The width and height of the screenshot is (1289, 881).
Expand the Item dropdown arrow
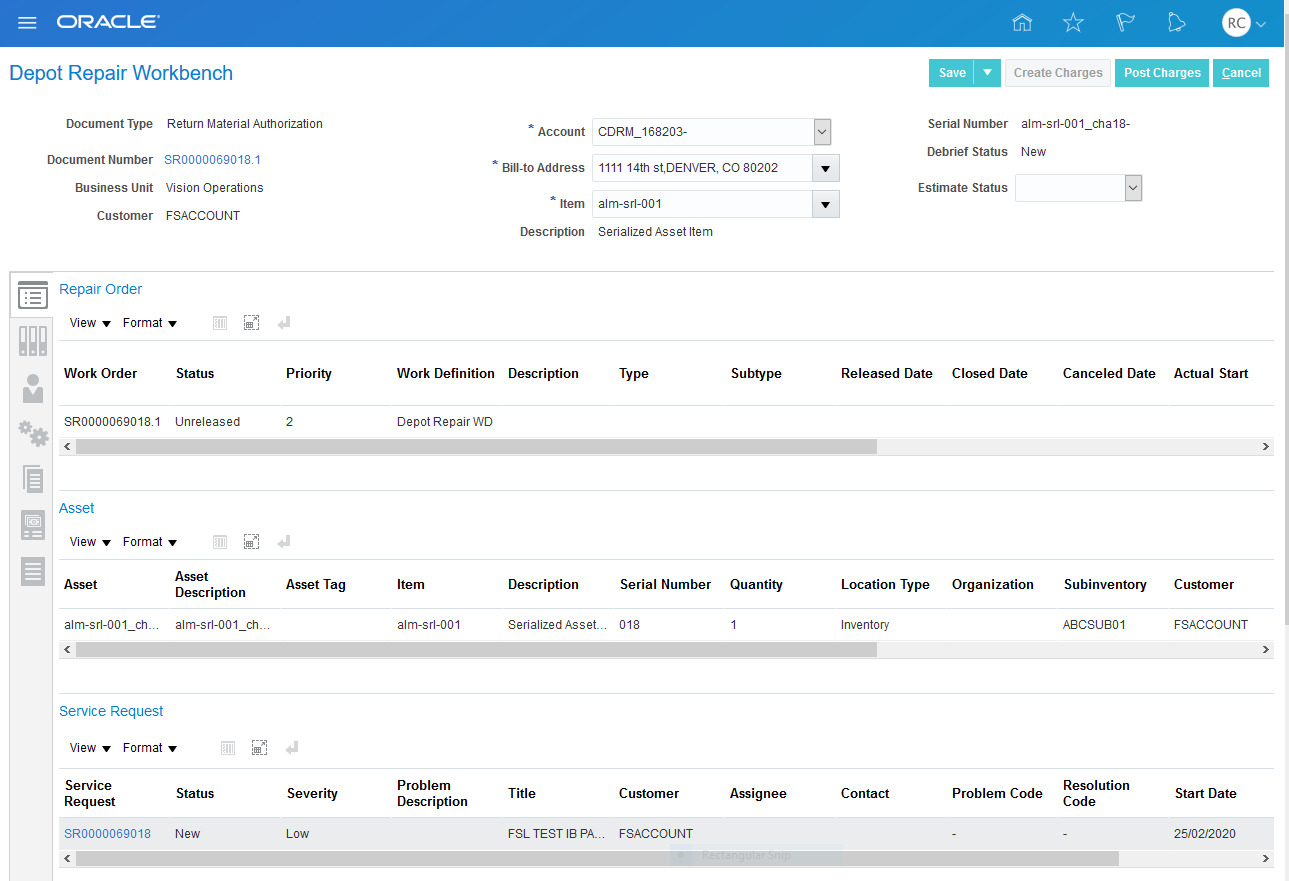point(826,204)
